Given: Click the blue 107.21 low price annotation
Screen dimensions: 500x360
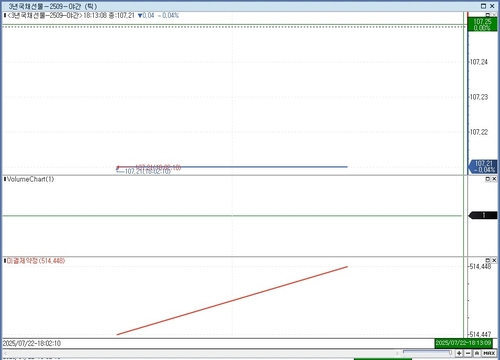Looking at the screenshot, I should pyautogui.click(x=147, y=172).
